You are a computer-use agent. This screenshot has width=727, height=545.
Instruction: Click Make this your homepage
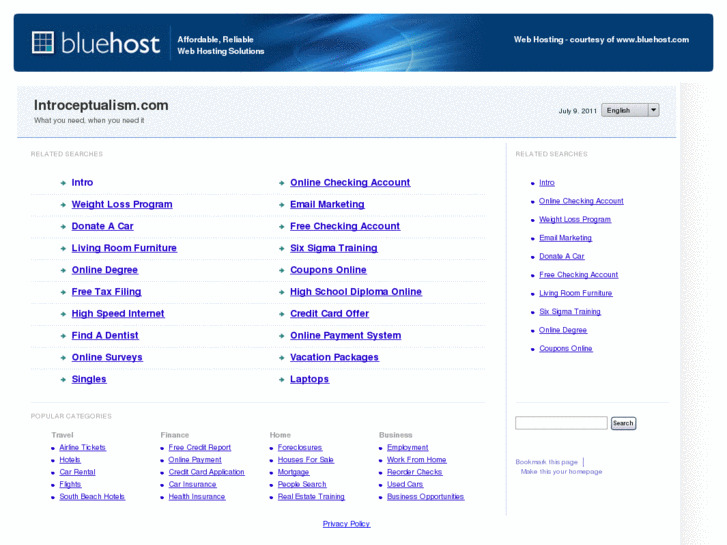click(561, 472)
